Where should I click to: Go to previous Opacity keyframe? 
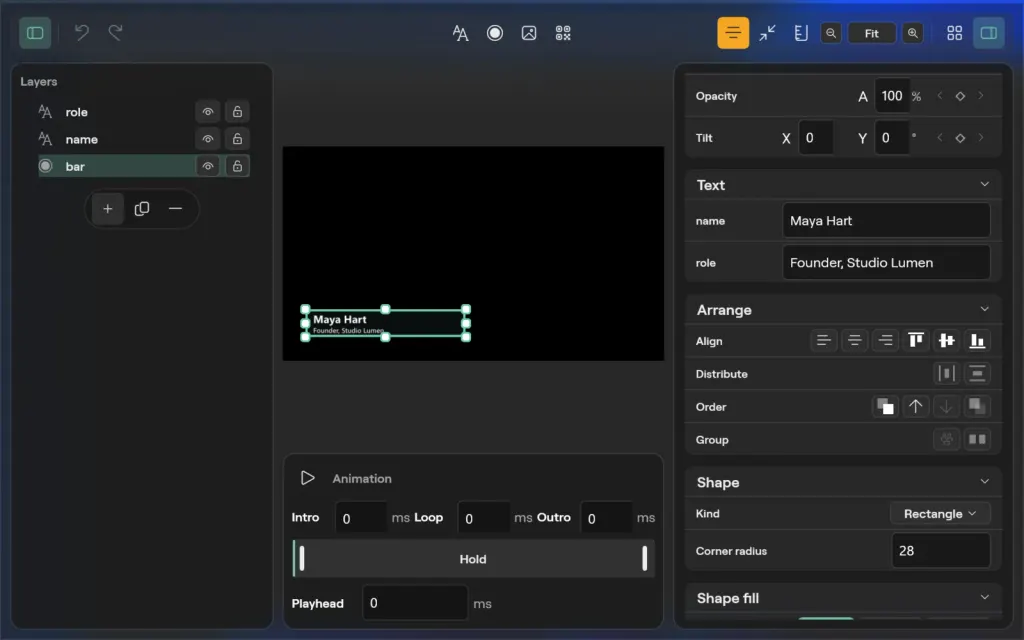(x=940, y=96)
